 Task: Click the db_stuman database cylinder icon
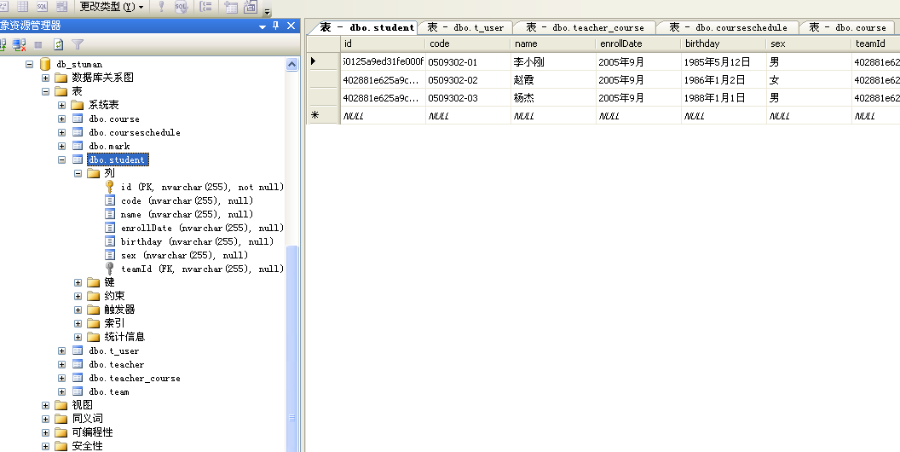[x=45, y=64]
